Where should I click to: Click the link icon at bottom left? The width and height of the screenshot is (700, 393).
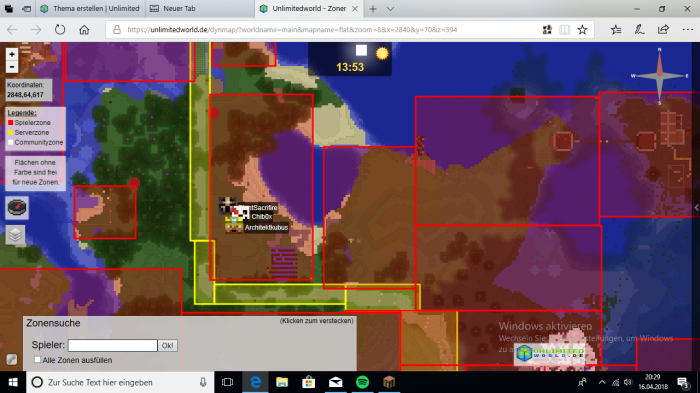(x=12, y=359)
